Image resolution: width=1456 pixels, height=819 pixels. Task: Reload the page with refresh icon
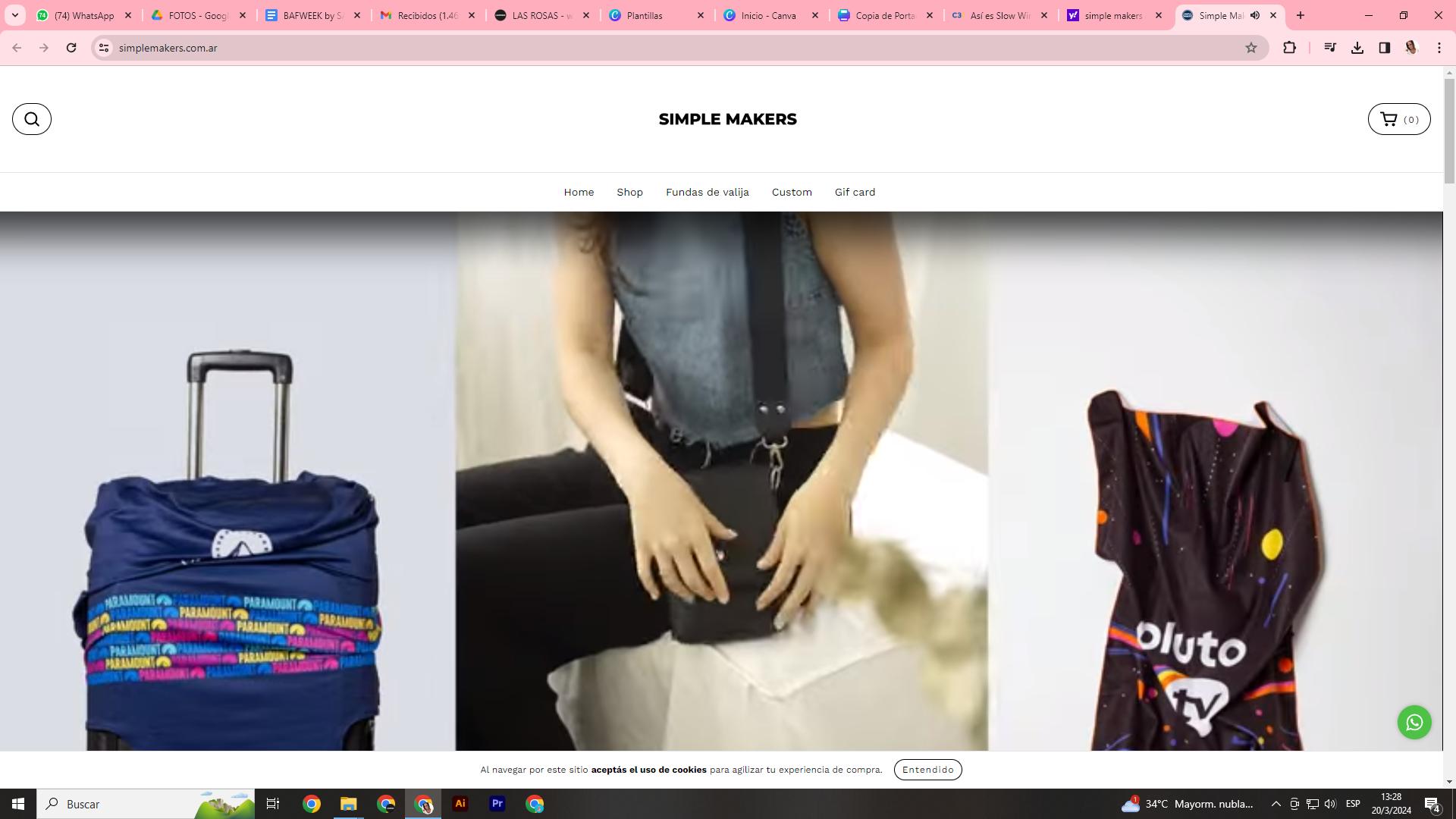pos(71,48)
